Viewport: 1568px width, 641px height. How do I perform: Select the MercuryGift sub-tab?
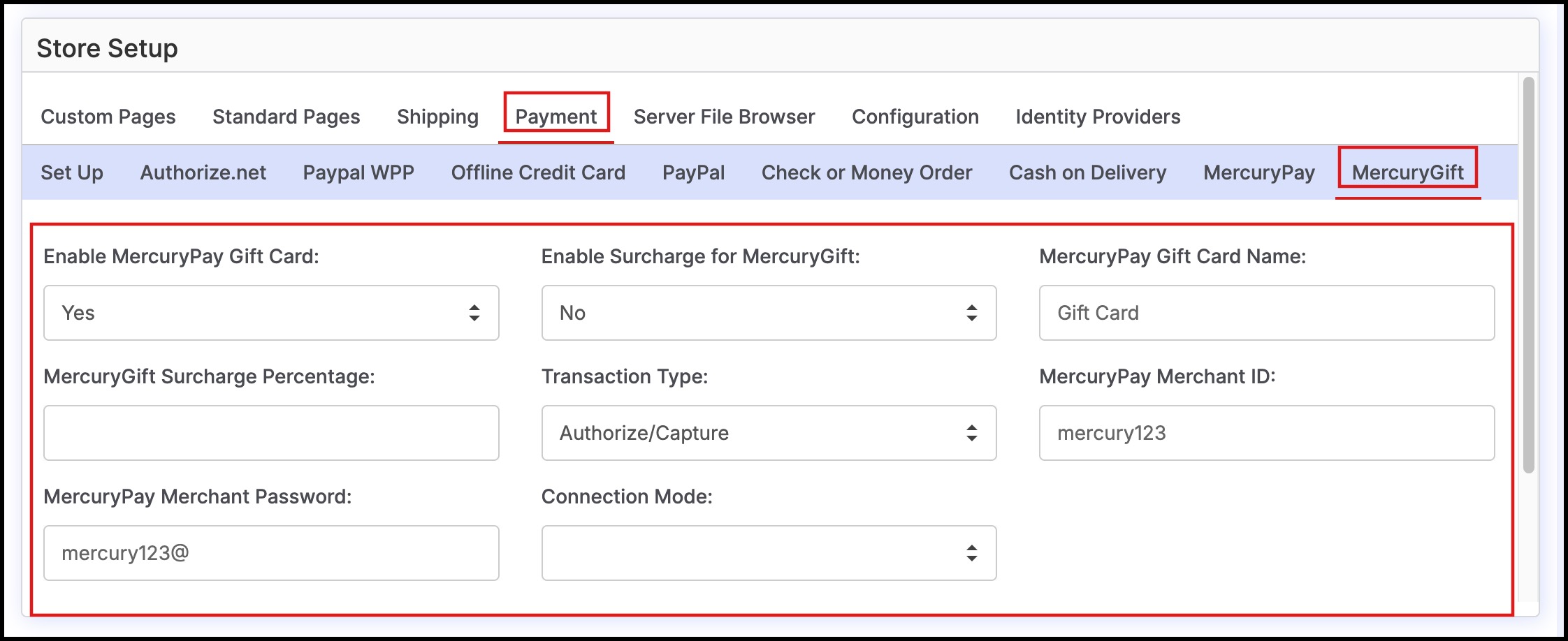(1407, 172)
